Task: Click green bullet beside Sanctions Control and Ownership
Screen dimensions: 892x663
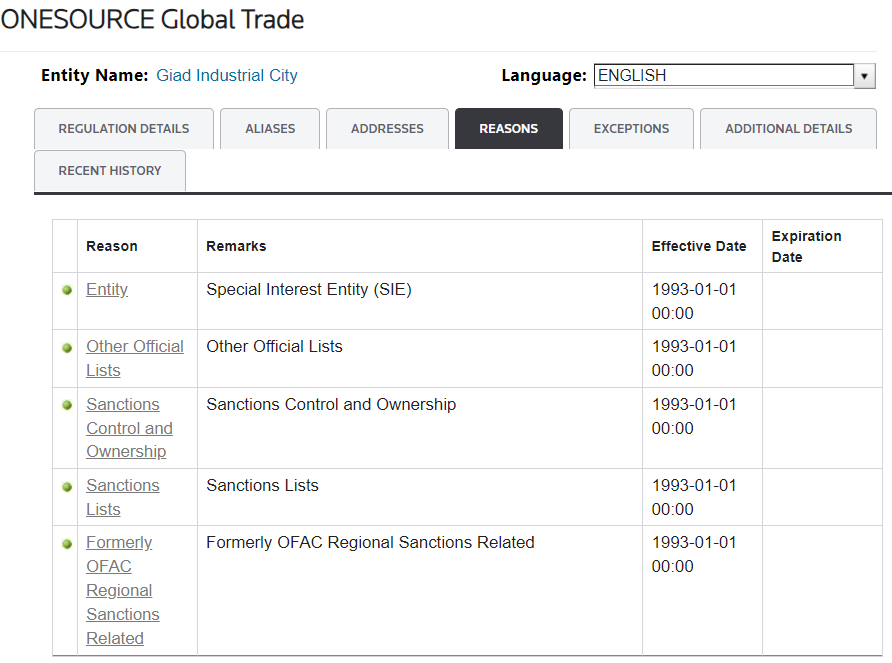Action: click(x=67, y=405)
